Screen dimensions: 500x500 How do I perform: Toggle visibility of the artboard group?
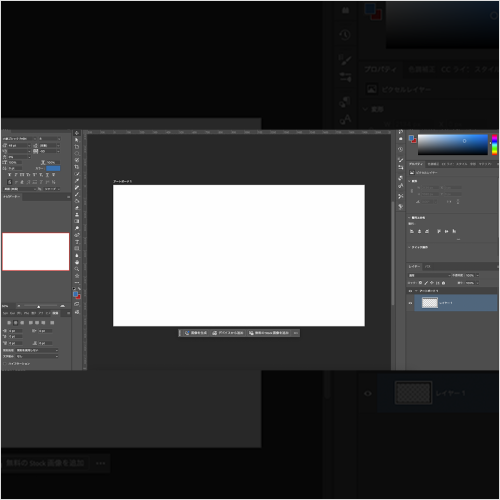[410, 291]
